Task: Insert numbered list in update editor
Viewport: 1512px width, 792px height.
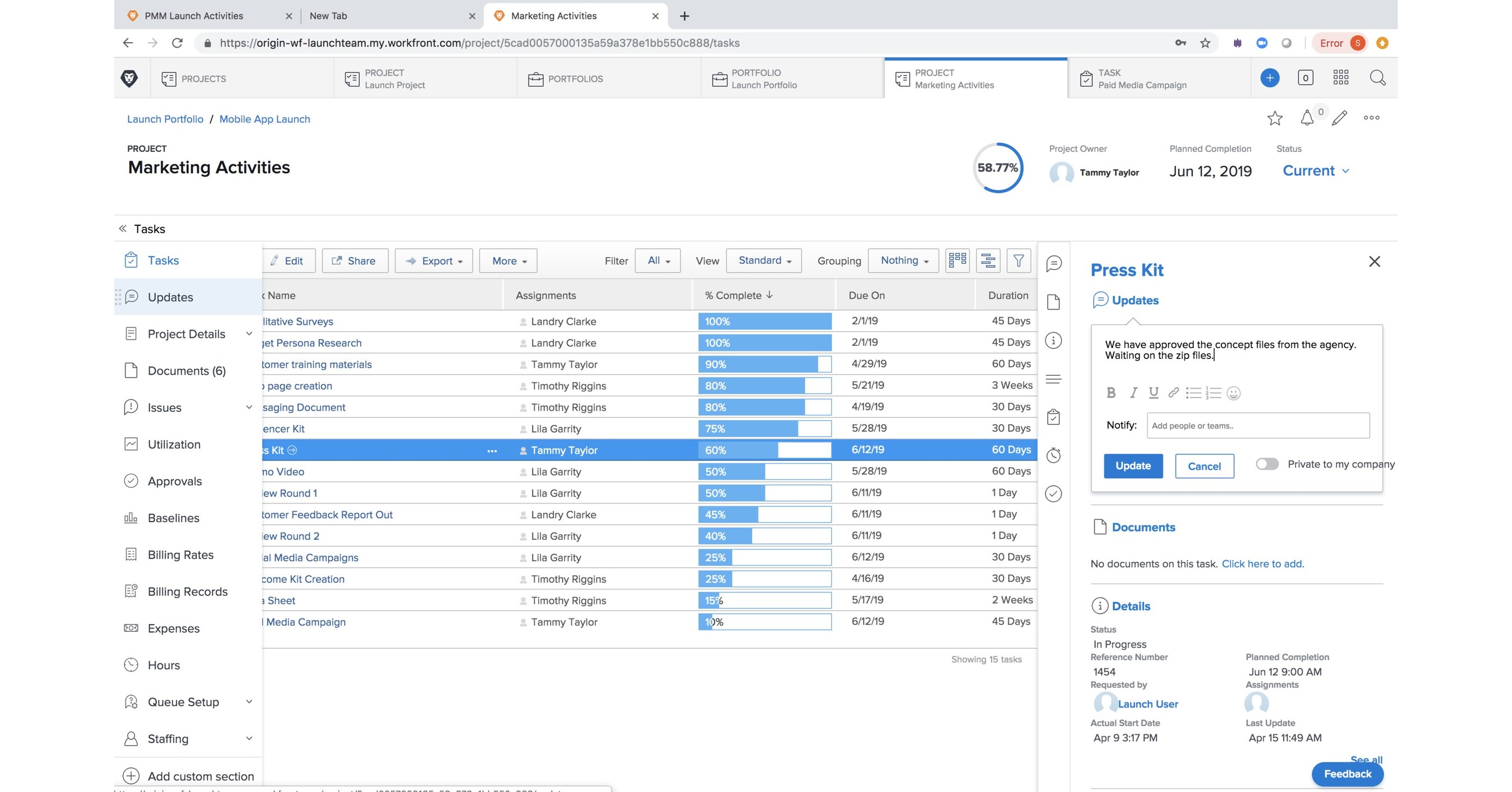Action: click(x=1212, y=393)
